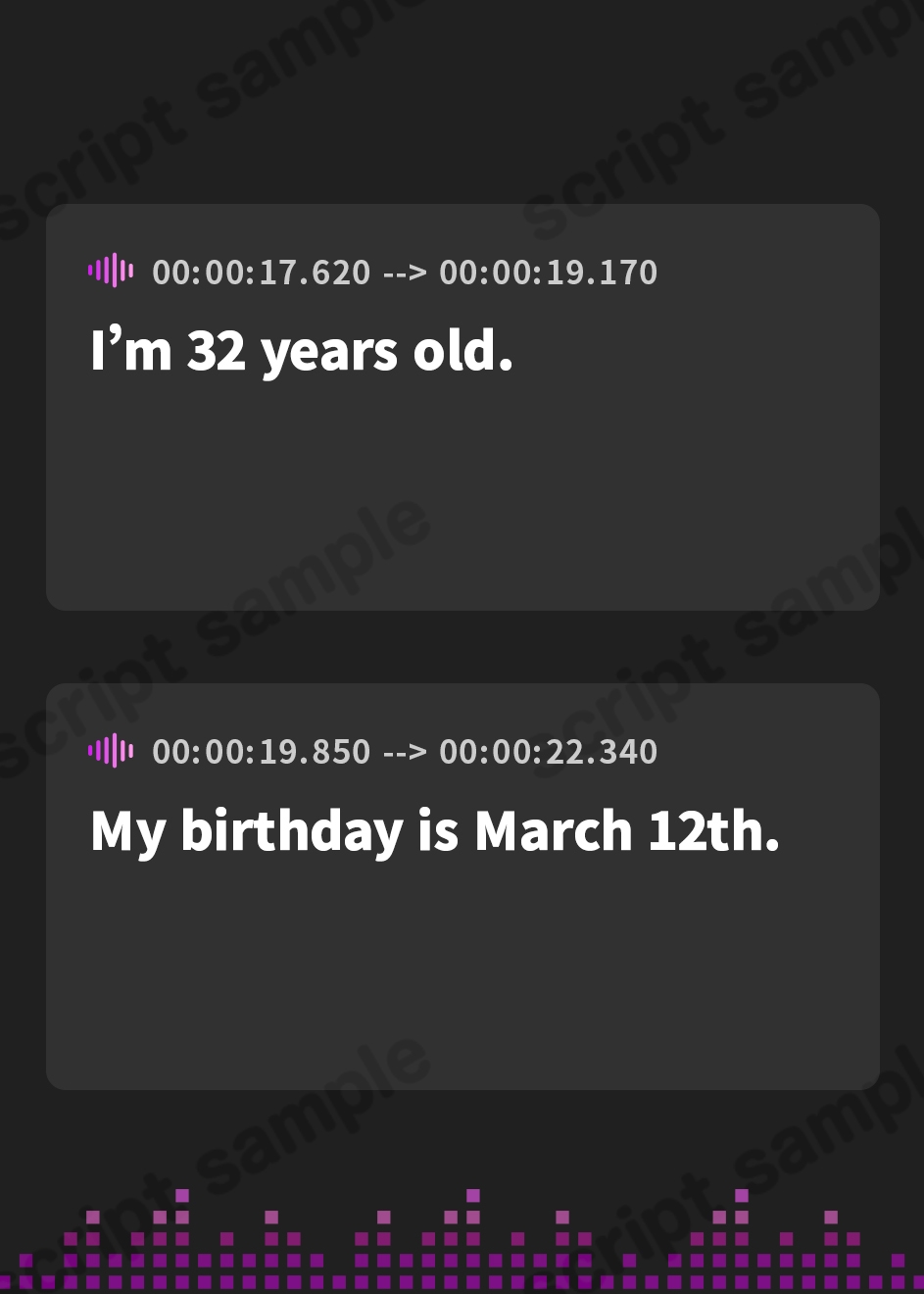Select end timestamp 00:00:22.340
The image size is (924, 1294).
click(548, 752)
